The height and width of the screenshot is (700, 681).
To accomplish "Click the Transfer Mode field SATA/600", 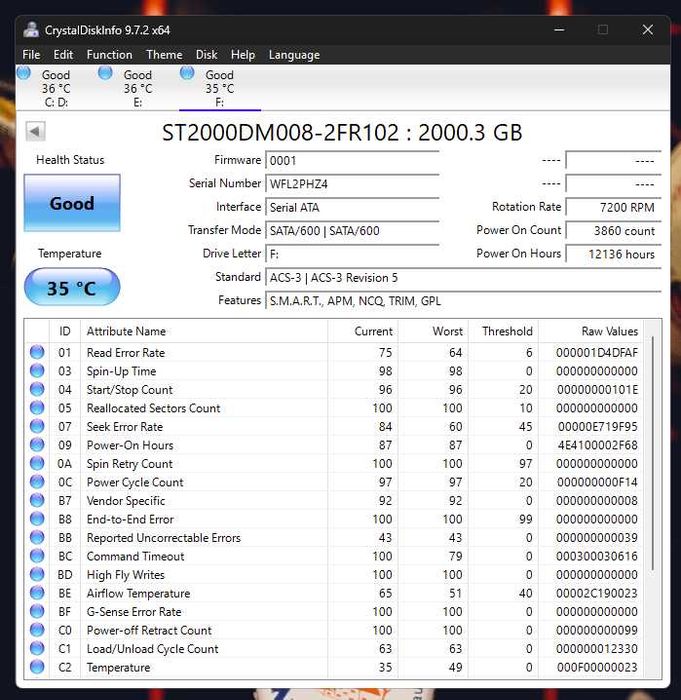I will (x=352, y=230).
